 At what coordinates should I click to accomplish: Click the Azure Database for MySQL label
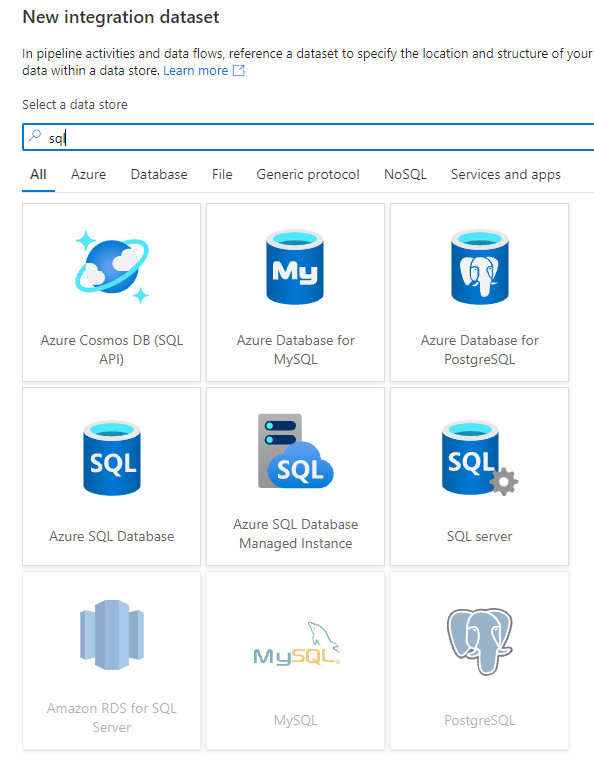coord(295,350)
